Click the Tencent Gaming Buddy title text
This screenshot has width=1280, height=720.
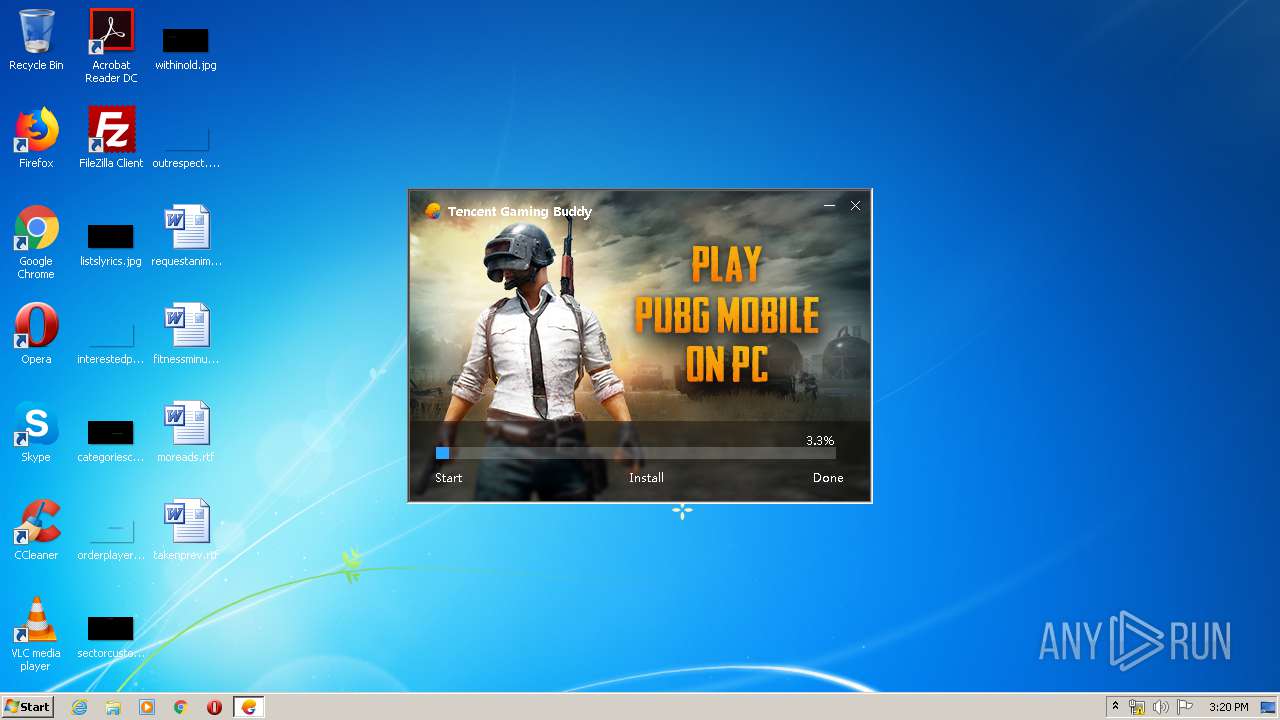(520, 211)
